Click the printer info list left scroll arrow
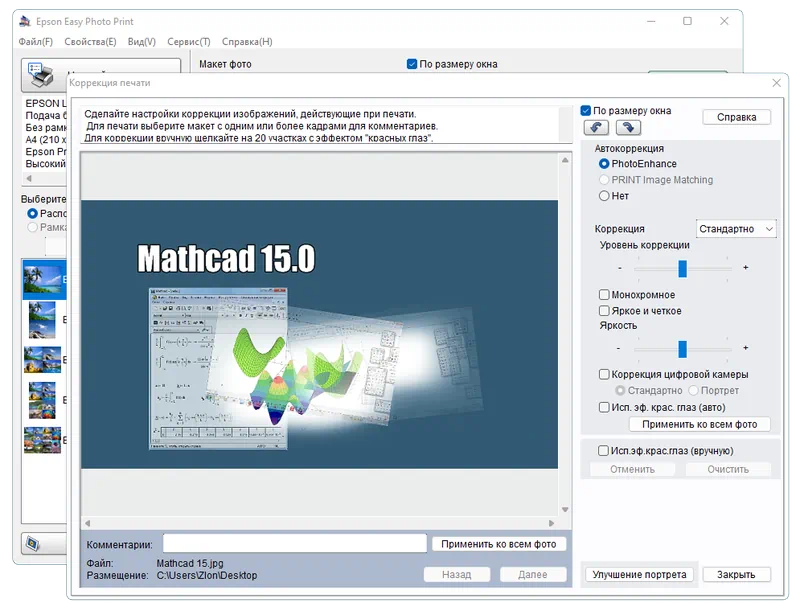This screenshot has width=800, height=611. (29, 179)
